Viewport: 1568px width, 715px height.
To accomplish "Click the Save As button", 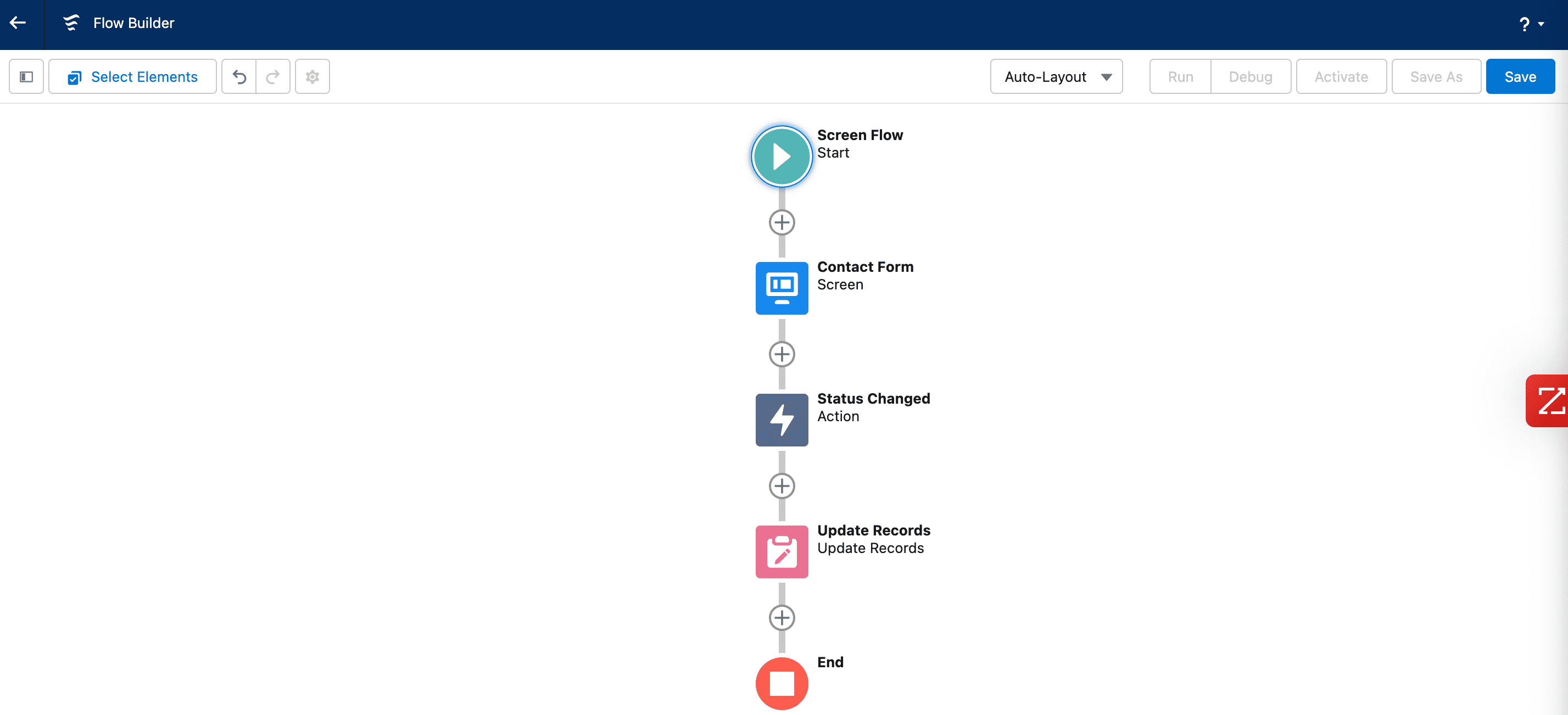I will coord(1436,77).
